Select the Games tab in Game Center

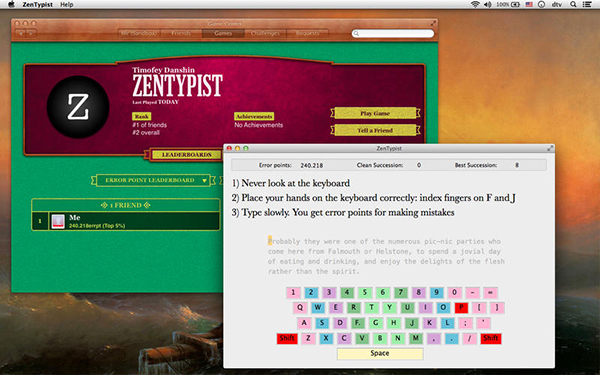point(223,33)
